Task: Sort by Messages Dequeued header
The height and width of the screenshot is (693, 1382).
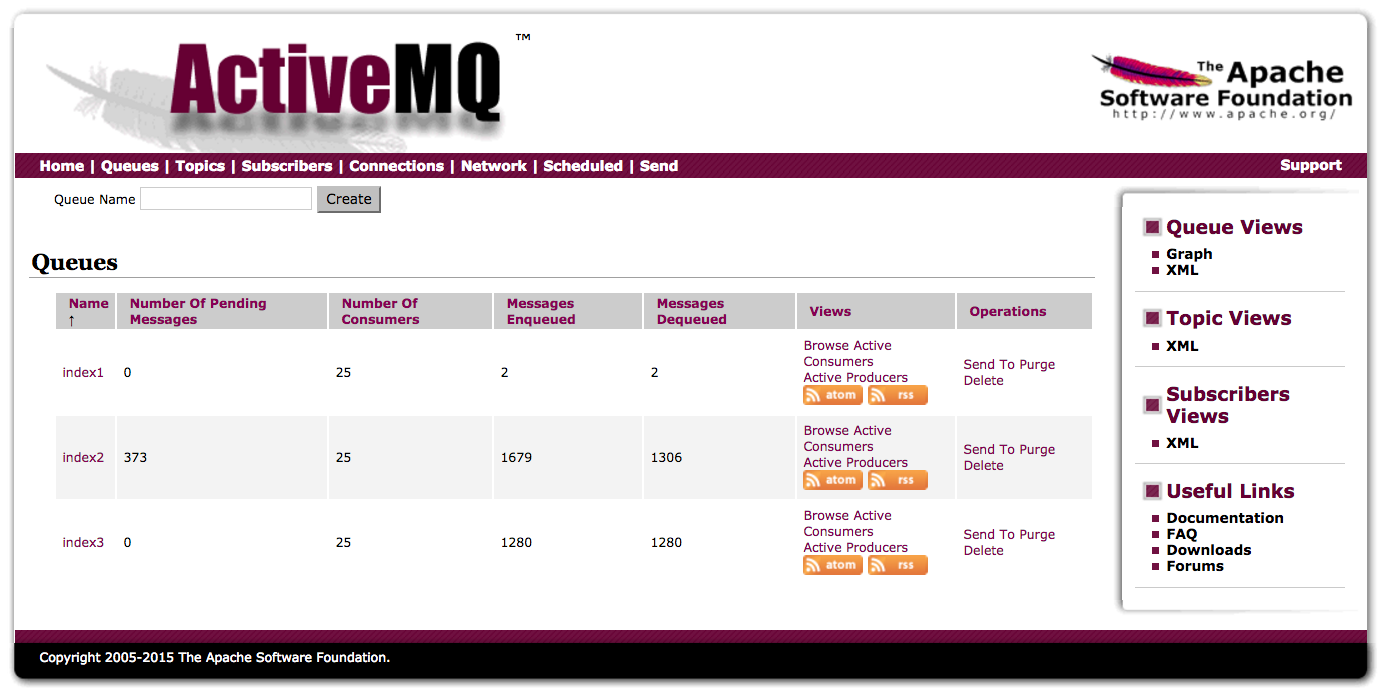Action: coord(691,311)
